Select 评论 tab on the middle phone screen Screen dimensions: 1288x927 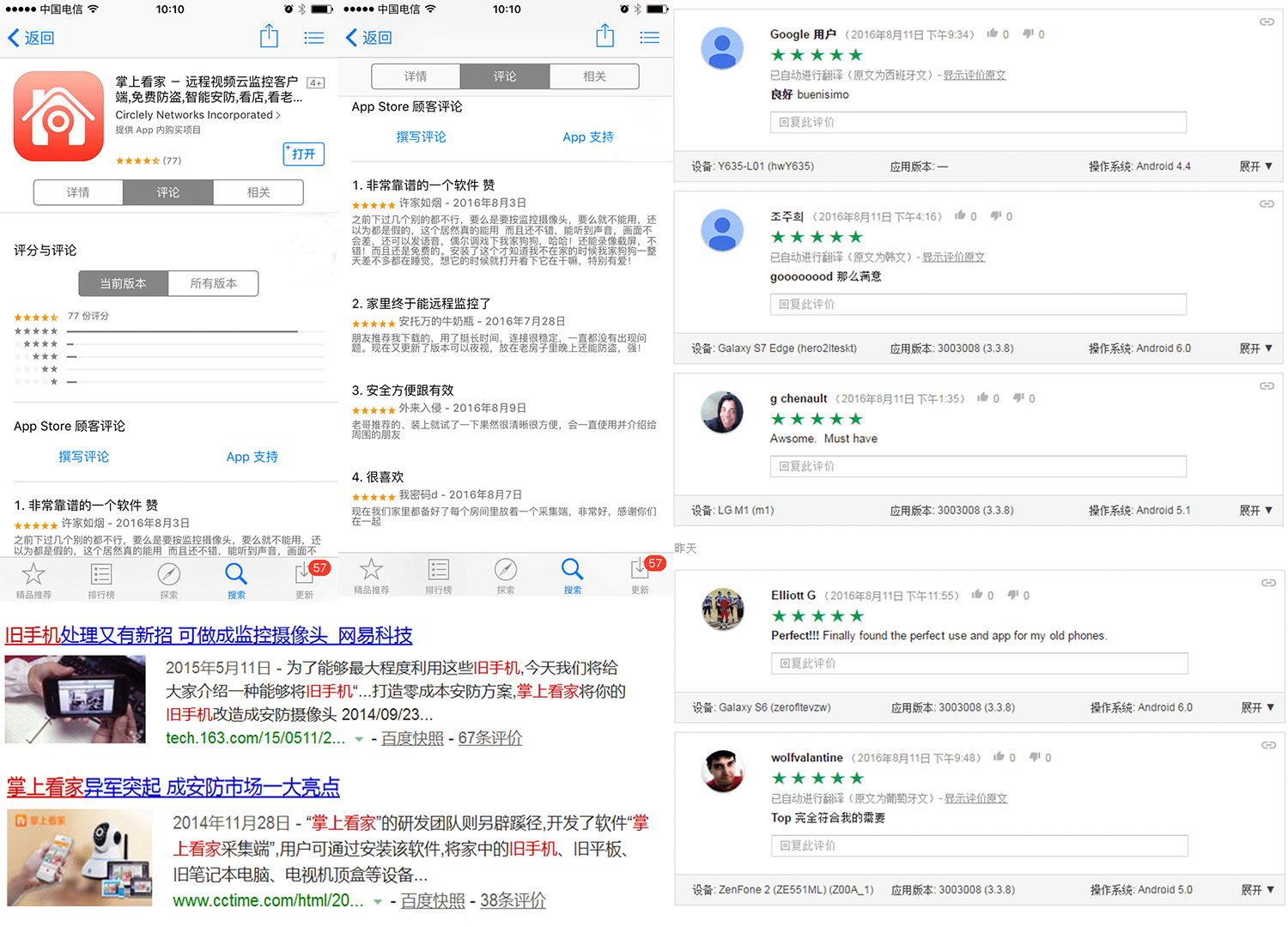pyautogui.click(x=505, y=76)
